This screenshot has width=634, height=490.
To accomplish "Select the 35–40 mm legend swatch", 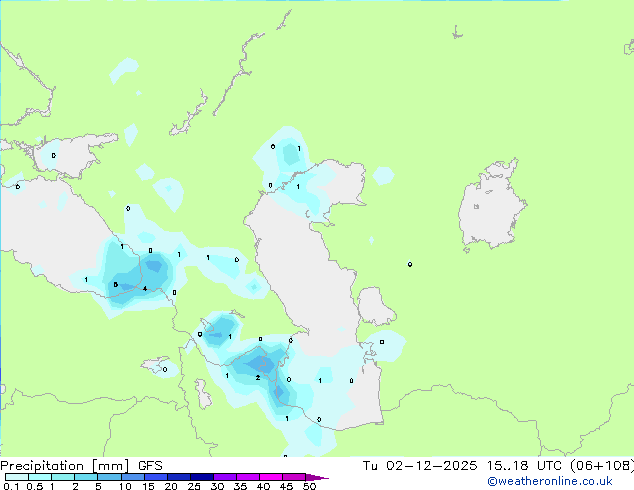I will (247, 477).
